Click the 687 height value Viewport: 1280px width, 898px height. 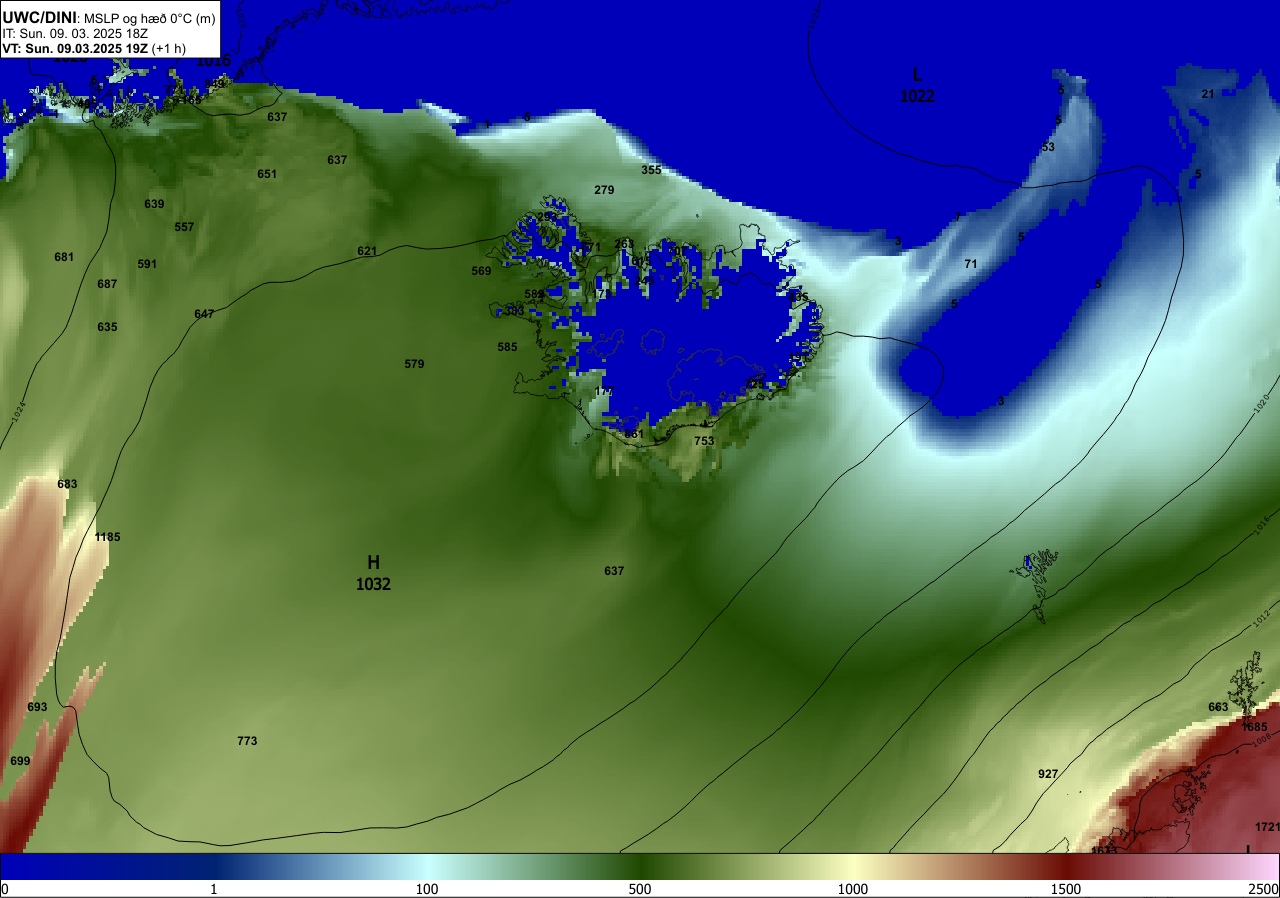coord(107,284)
